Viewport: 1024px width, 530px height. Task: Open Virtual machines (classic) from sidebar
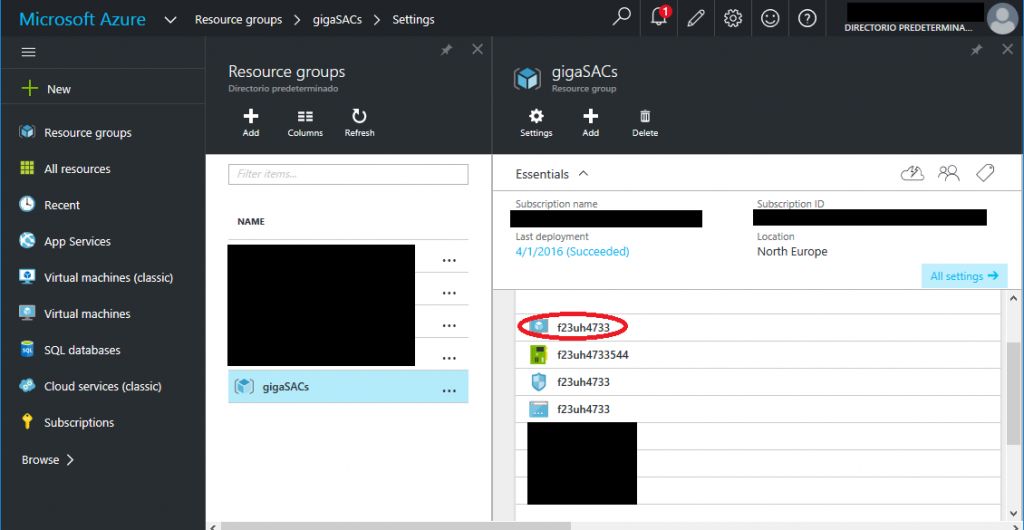(x=108, y=277)
